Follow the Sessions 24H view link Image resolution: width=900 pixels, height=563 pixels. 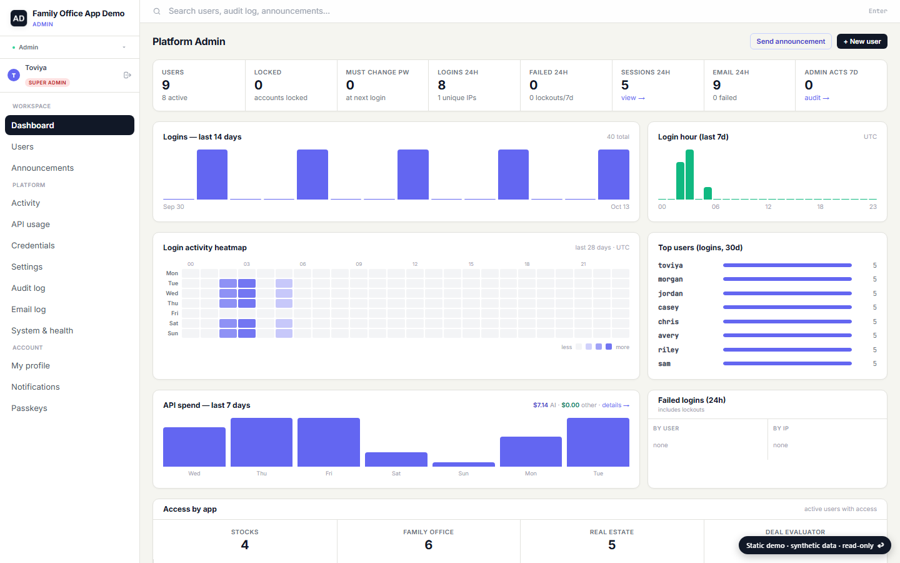[633, 98]
